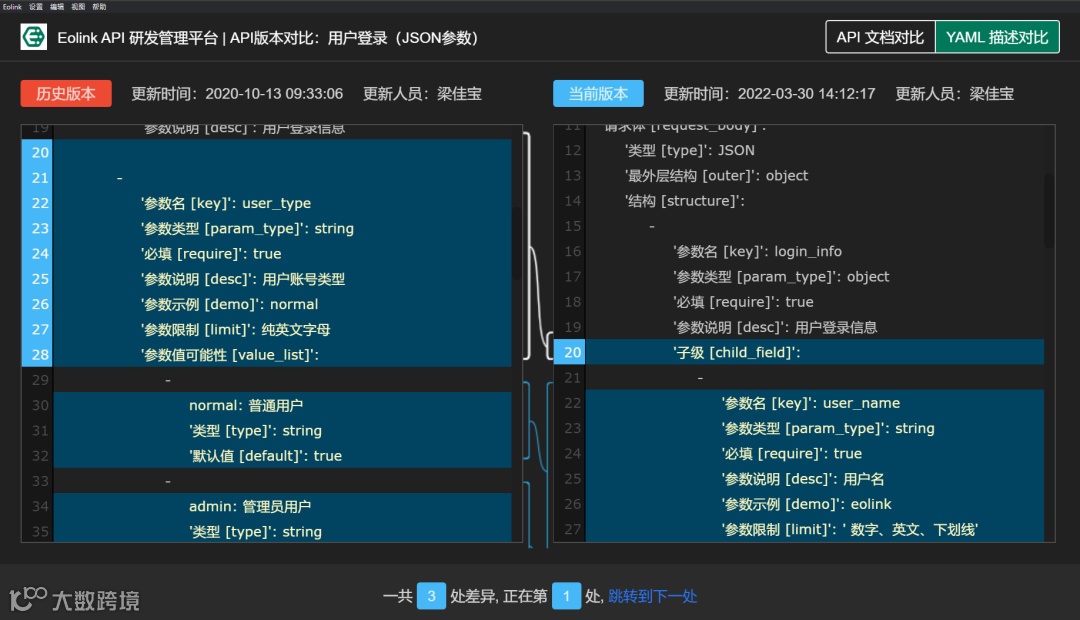Switch to the YAML 描述对比 tab
The width and height of the screenshot is (1080, 620).
click(997, 37)
